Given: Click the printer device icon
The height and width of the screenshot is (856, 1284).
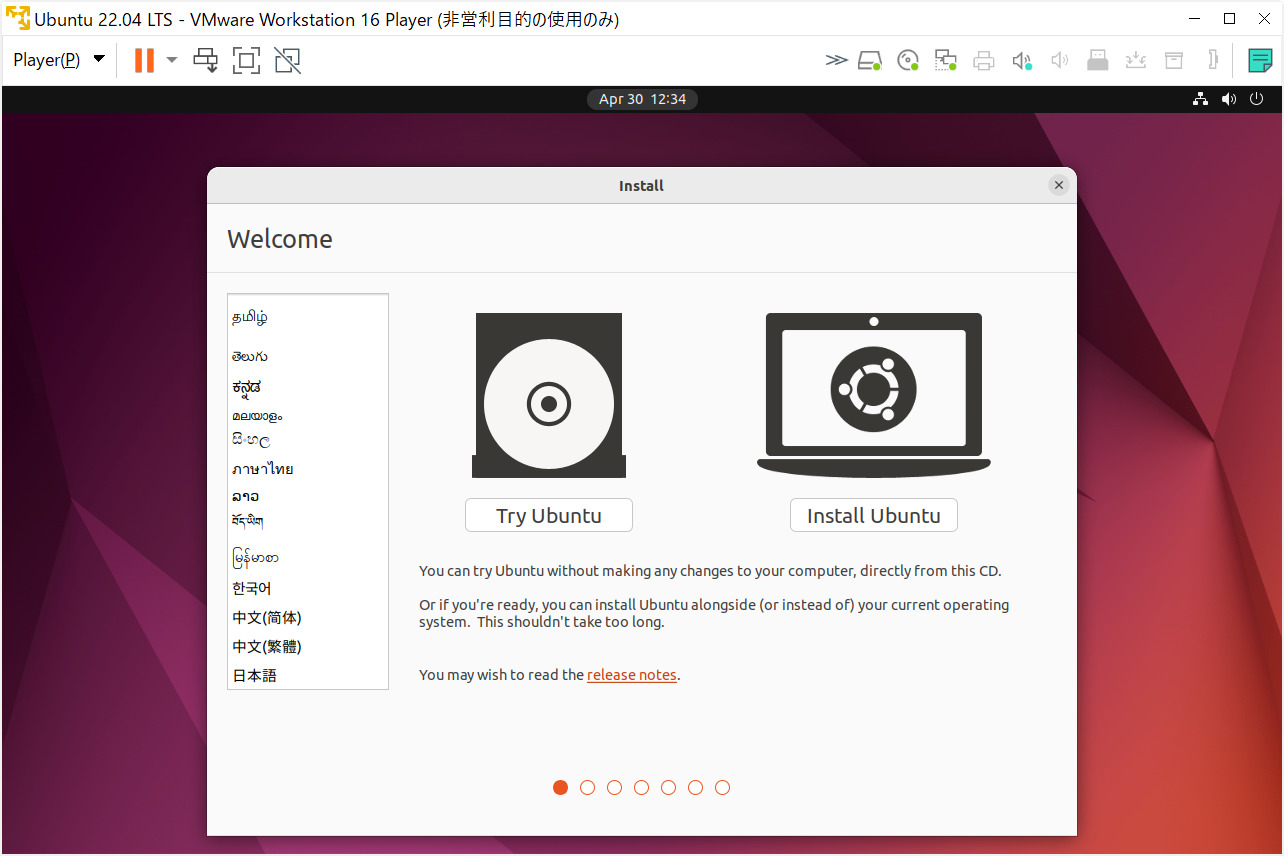Looking at the screenshot, I should click(984, 60).
